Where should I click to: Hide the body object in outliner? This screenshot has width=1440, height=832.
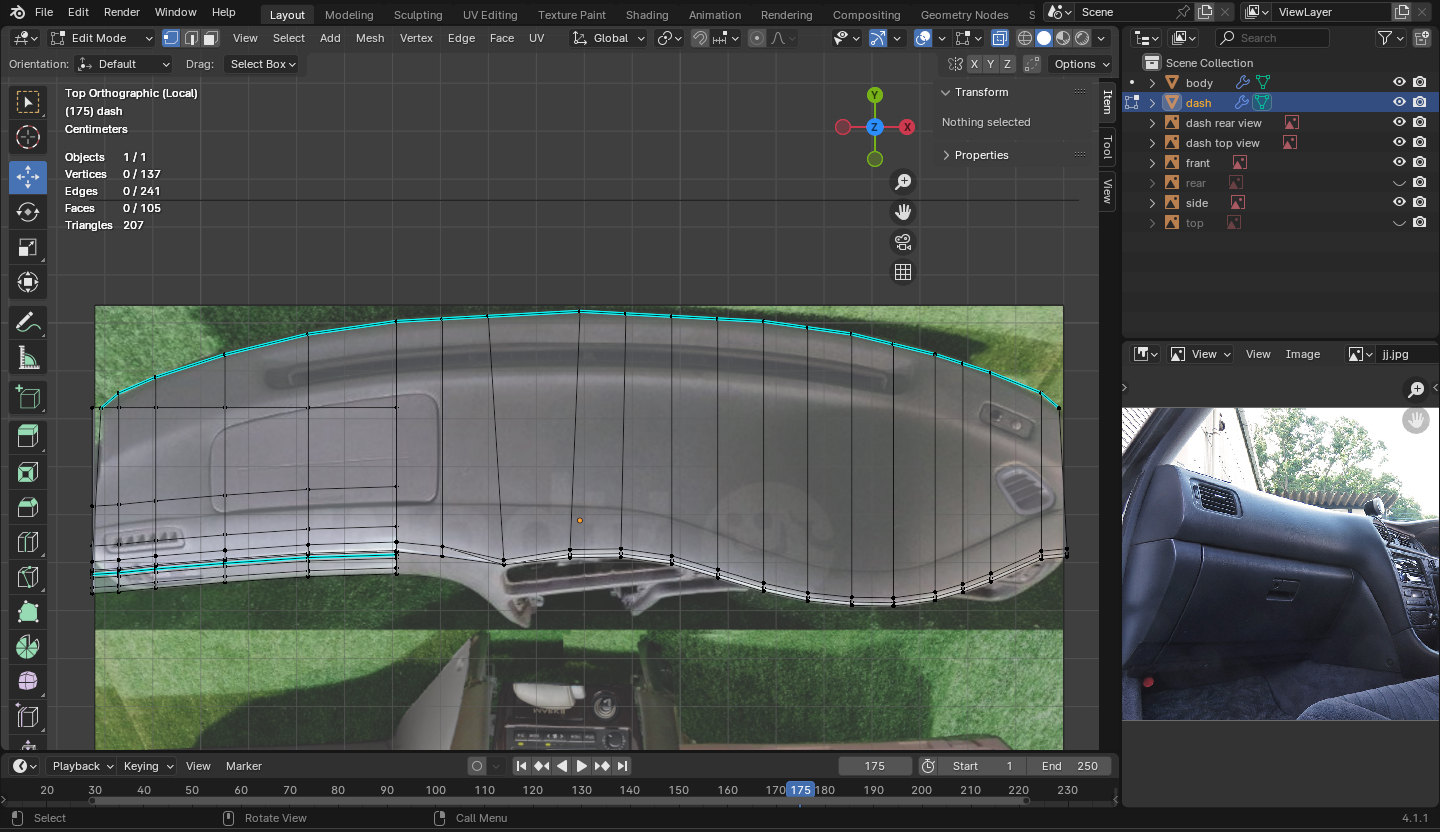[1399, 83]
